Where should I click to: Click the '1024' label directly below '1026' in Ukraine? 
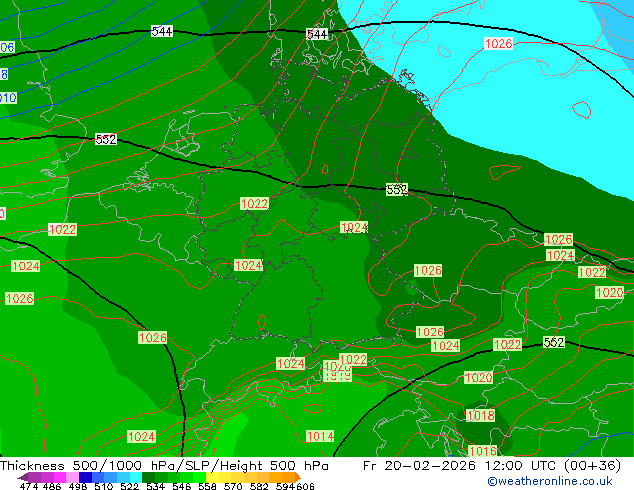click(x=560, y=255)
